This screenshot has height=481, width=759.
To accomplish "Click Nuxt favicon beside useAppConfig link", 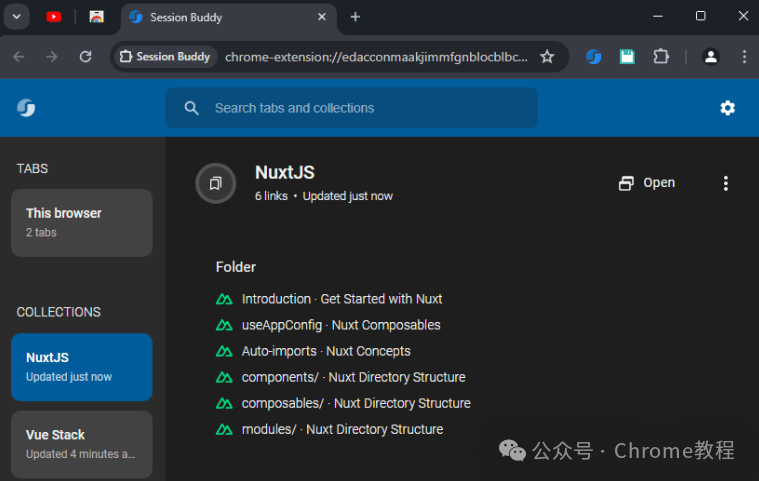I will [x=224, y=325].
